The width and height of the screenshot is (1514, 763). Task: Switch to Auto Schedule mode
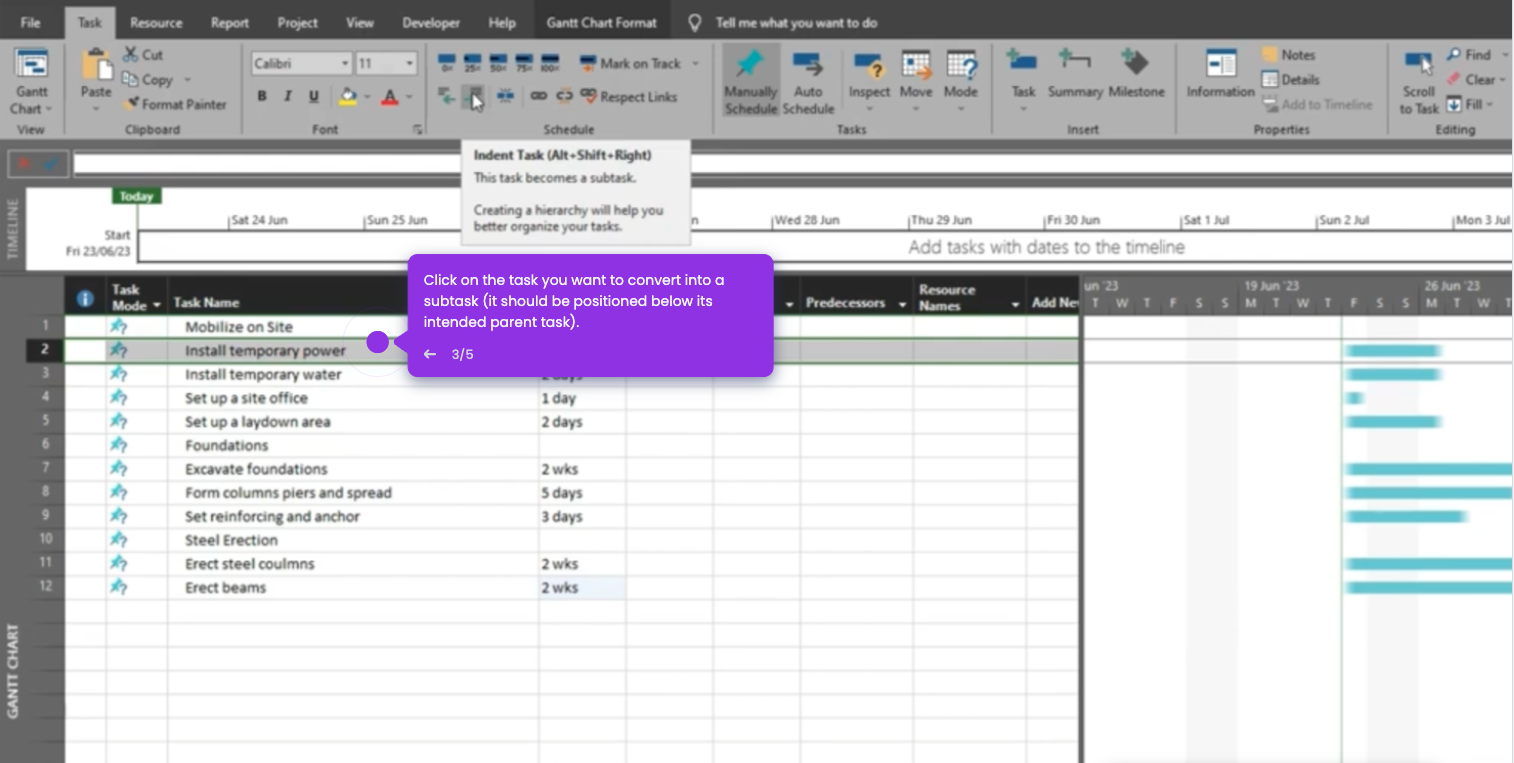coord(808,82)
